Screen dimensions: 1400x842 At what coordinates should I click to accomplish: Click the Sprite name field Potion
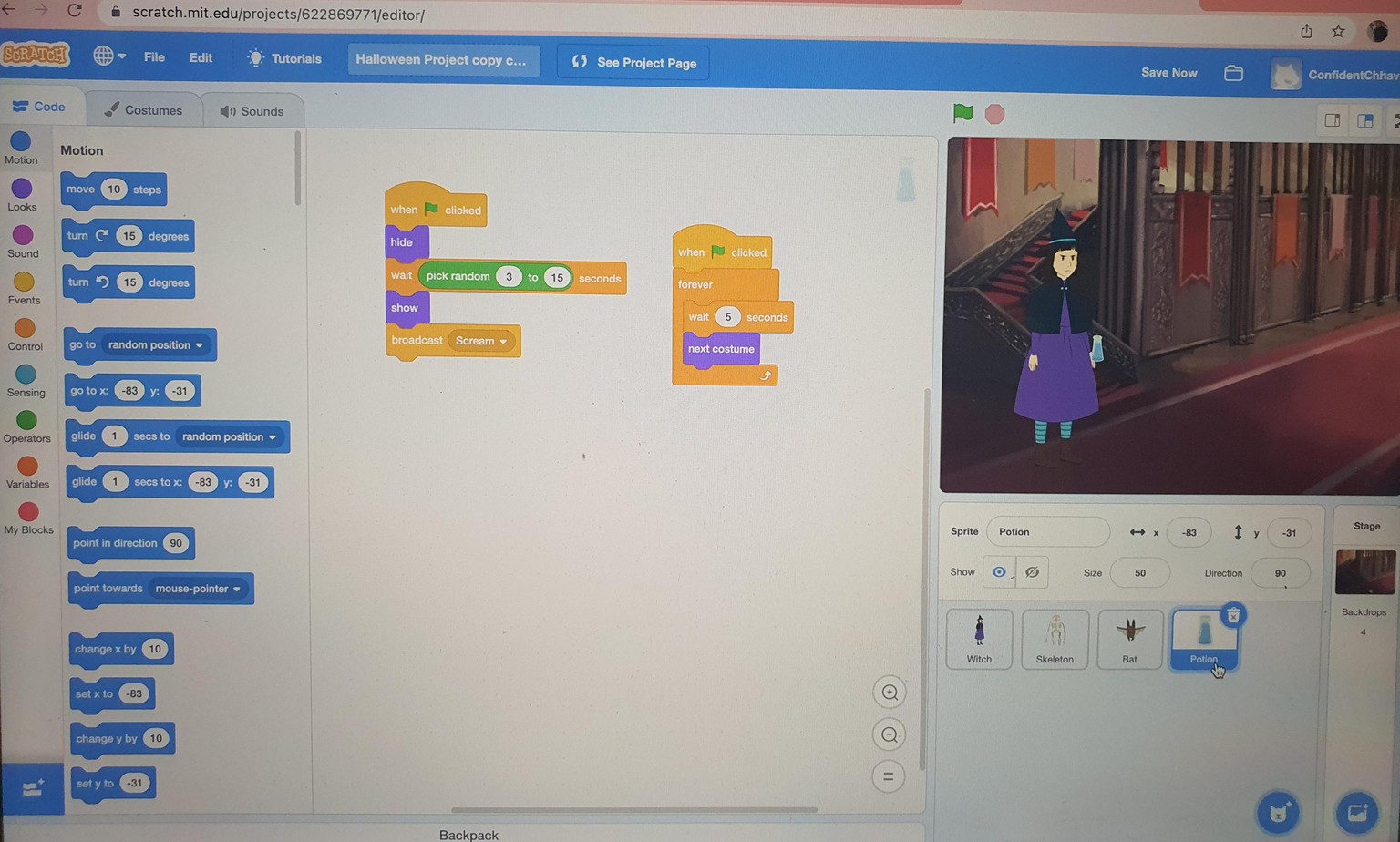(1048, 532)
